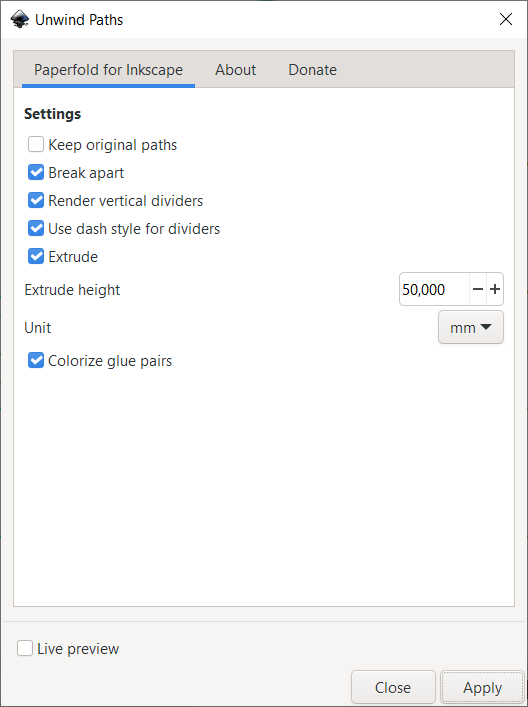This screenshot has width=528, height=707.
Task: Decrease extrude height with the minus button
Action: (478, 289)
